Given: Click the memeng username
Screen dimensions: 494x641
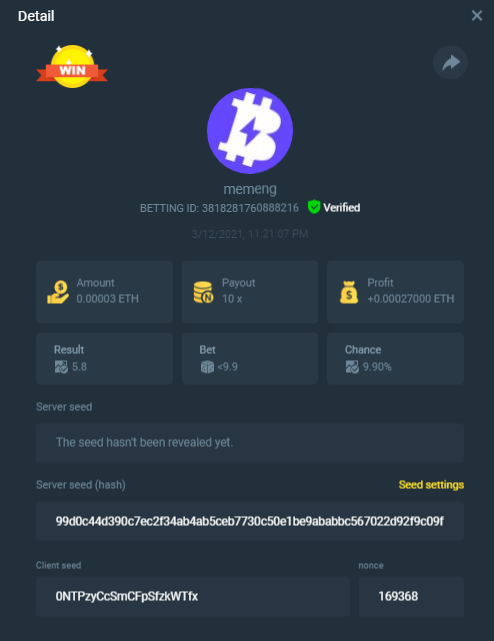Looking at the screenshot, I should (x=250, y=189).
